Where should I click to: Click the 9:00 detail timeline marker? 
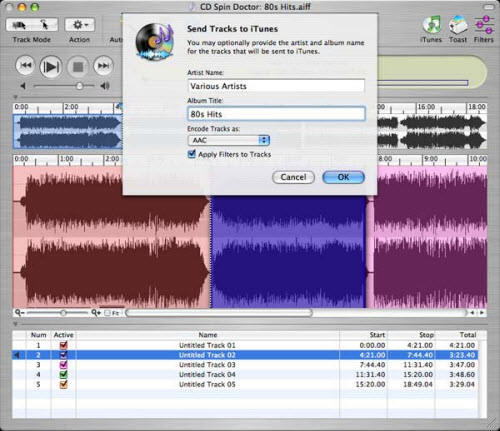[x=430, y=159]
